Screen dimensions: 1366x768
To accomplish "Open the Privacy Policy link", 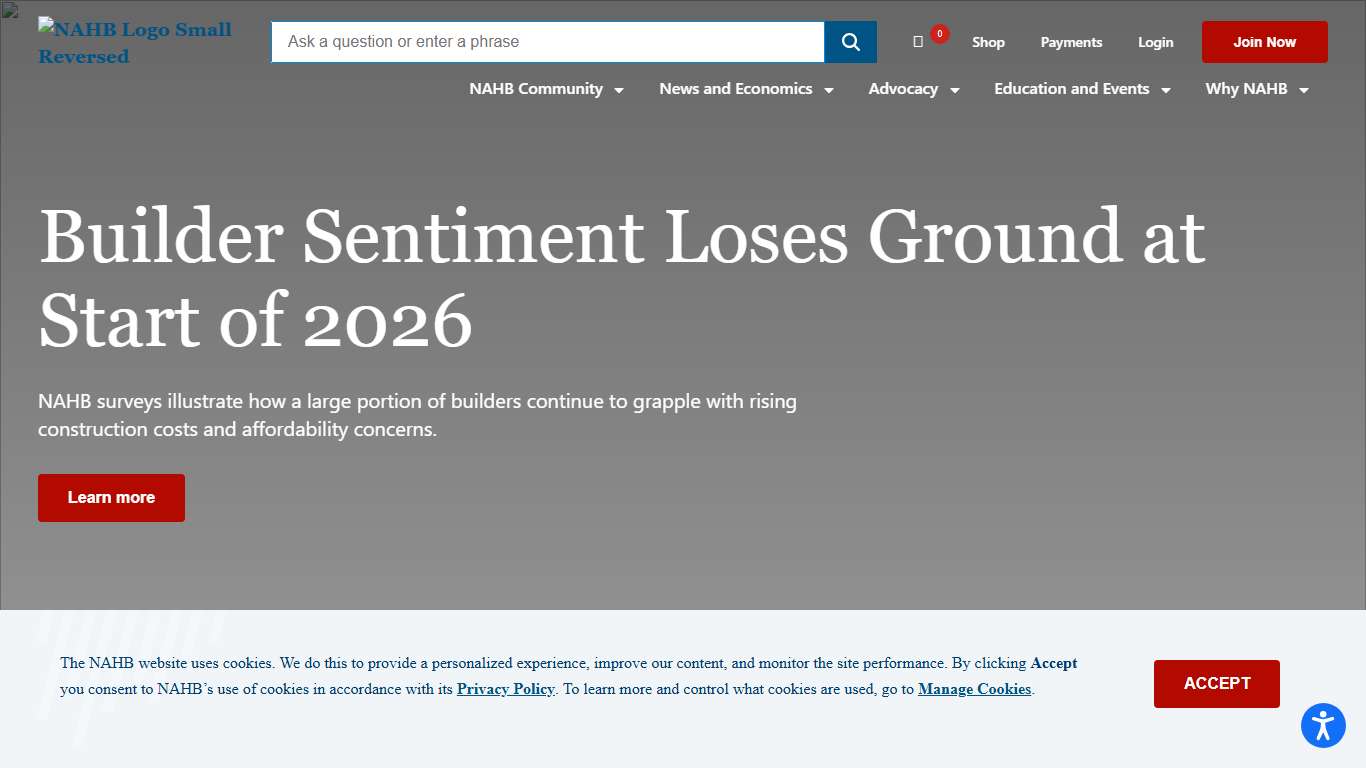I will 505,689.
